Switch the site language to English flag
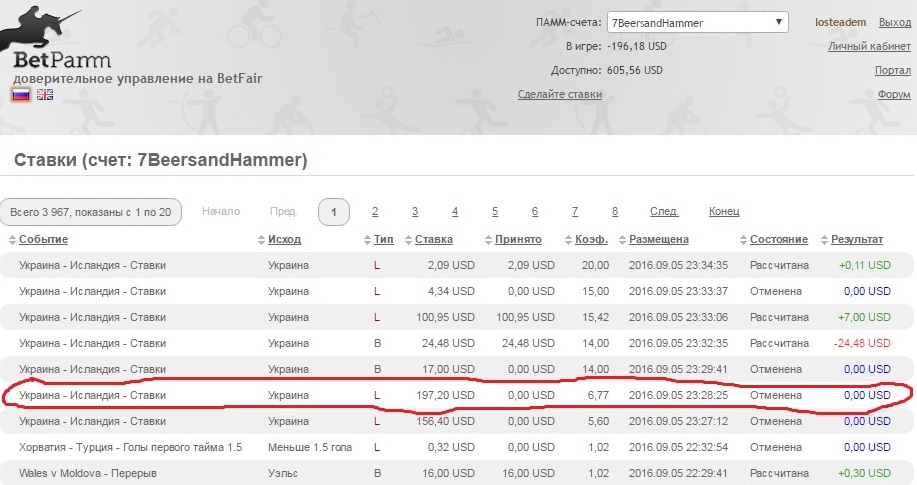This screenshot has width=917, height=485. tap(45, 95)
